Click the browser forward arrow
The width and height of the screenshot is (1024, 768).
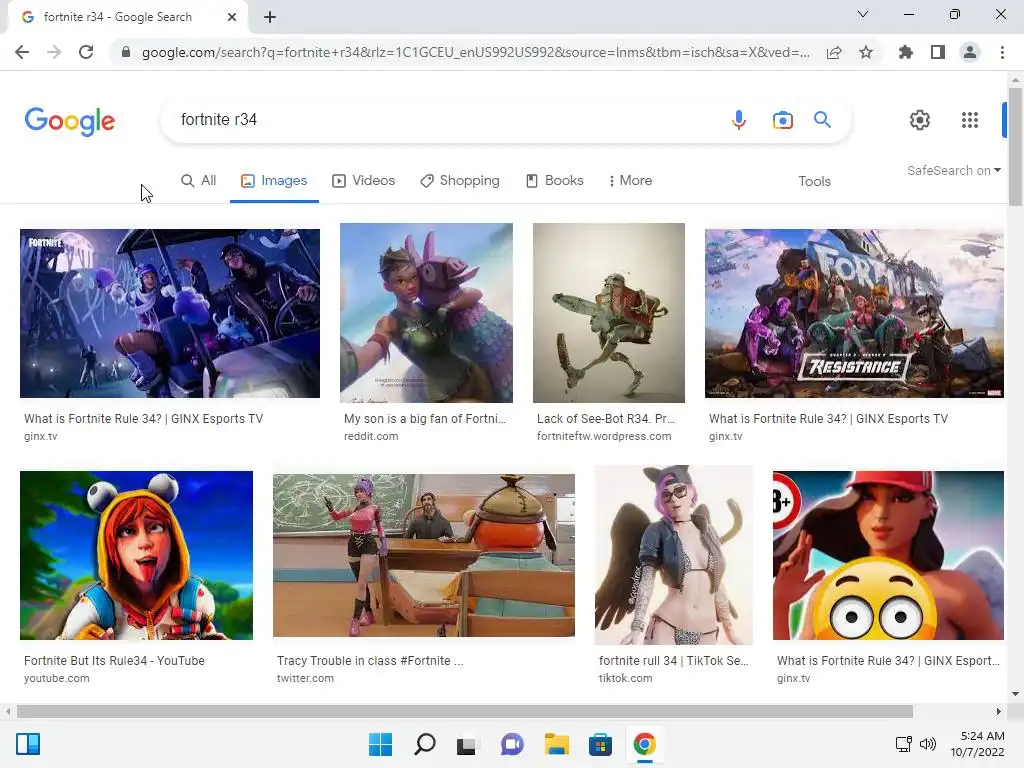pos(54,52)
